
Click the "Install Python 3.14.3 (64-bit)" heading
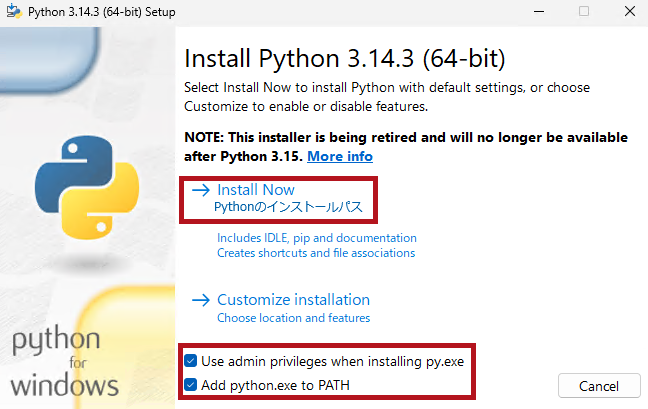point(345,57)
